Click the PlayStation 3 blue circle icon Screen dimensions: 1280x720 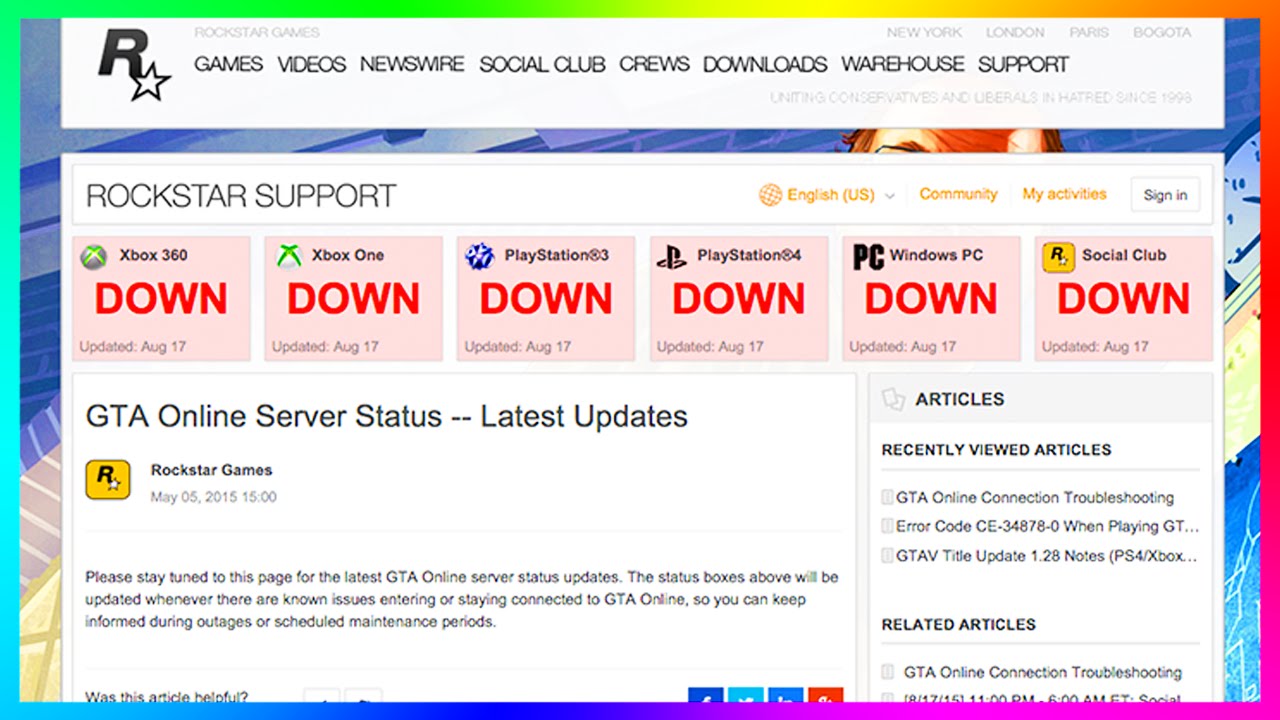point(480,257)
